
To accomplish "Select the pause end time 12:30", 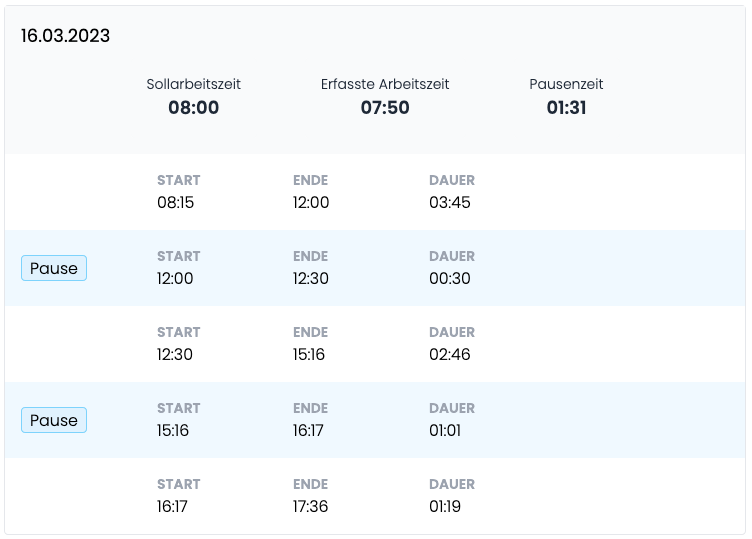I will (311, 278).
